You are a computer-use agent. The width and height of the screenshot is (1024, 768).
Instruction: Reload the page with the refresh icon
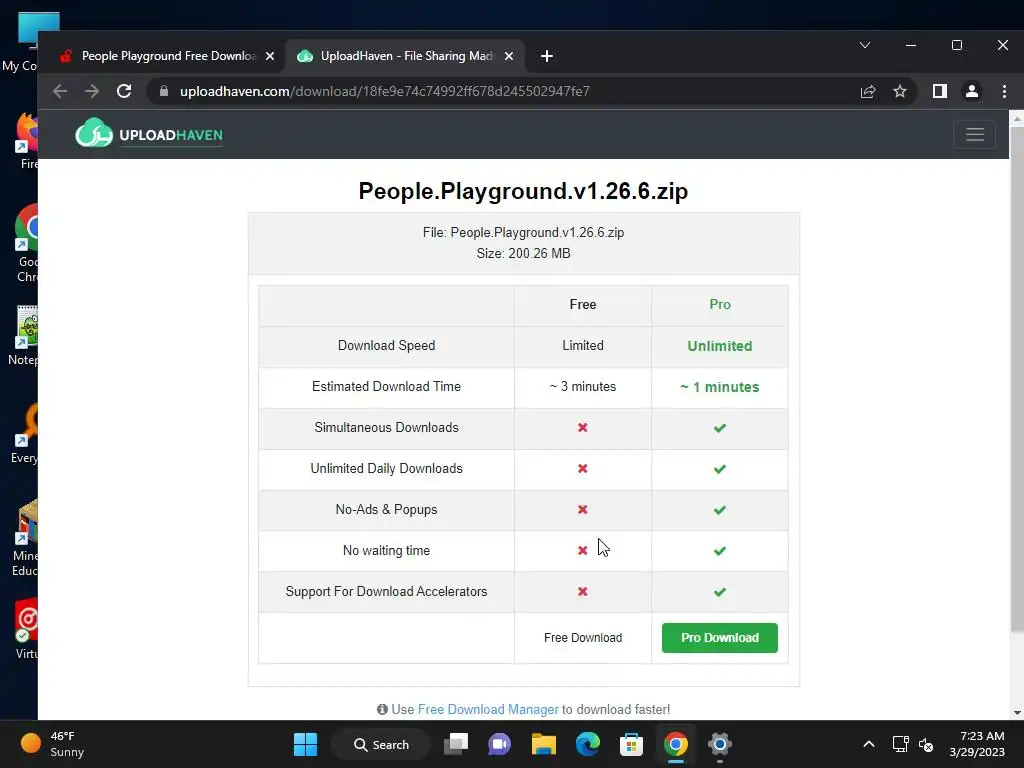click(x=124, y=91)
